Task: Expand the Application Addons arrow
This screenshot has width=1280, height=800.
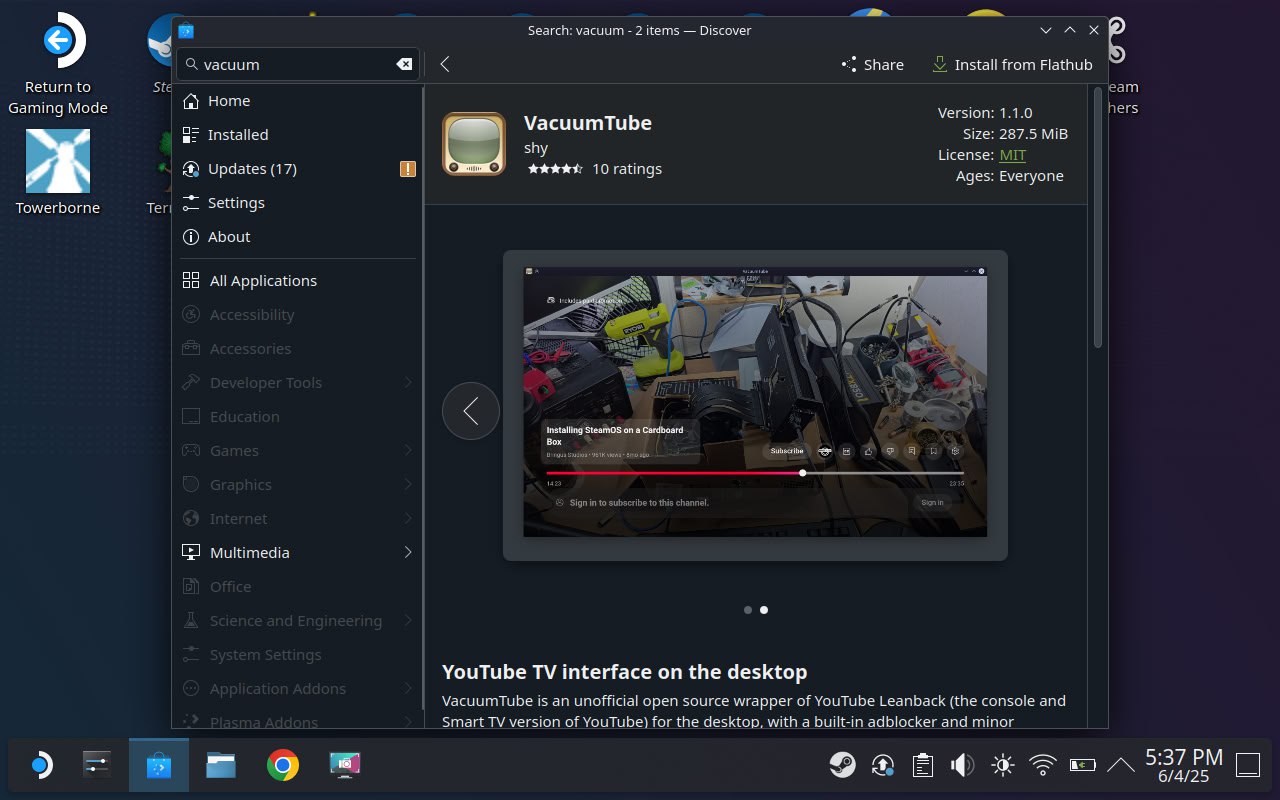Action: pyautogui.click(x=408, y=689)
